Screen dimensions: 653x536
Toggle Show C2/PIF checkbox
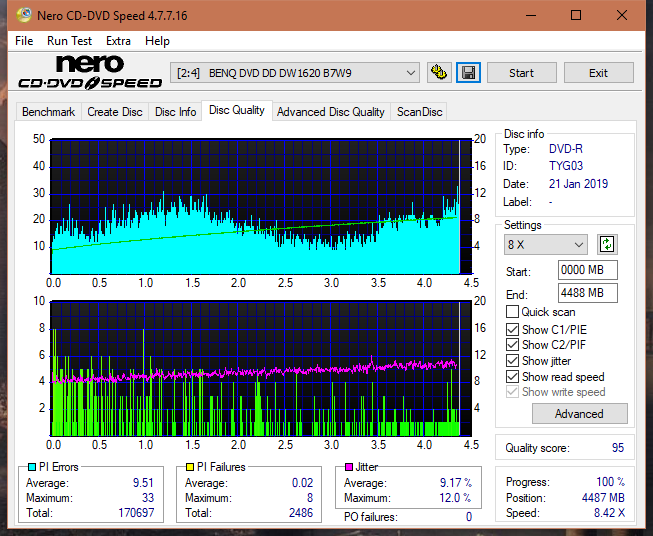tap(512, 344)
